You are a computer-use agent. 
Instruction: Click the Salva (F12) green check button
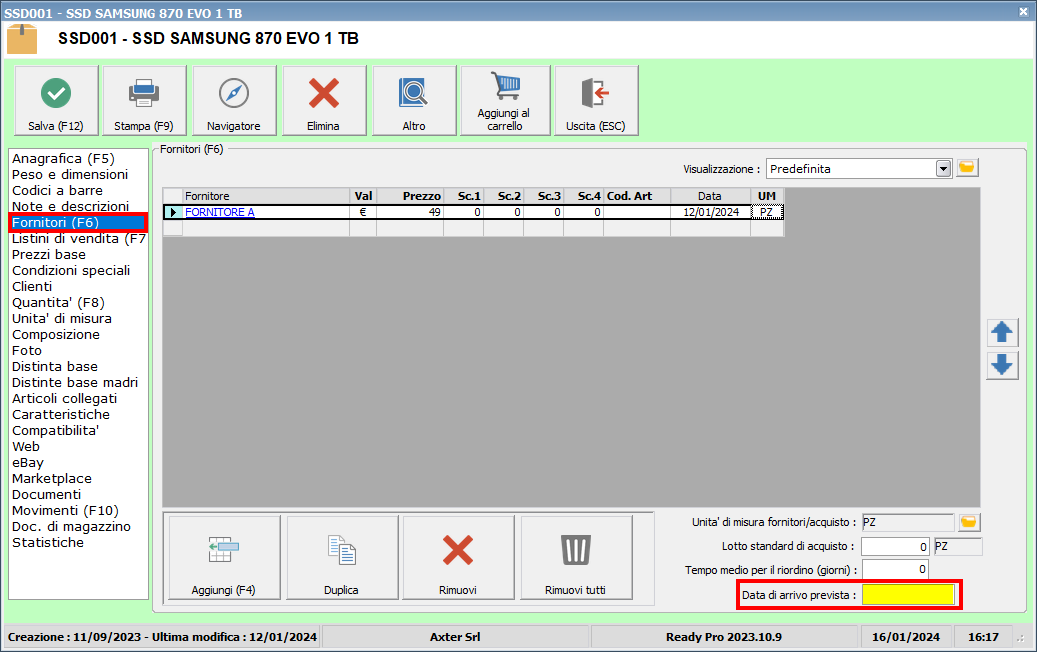coord(56,101)
